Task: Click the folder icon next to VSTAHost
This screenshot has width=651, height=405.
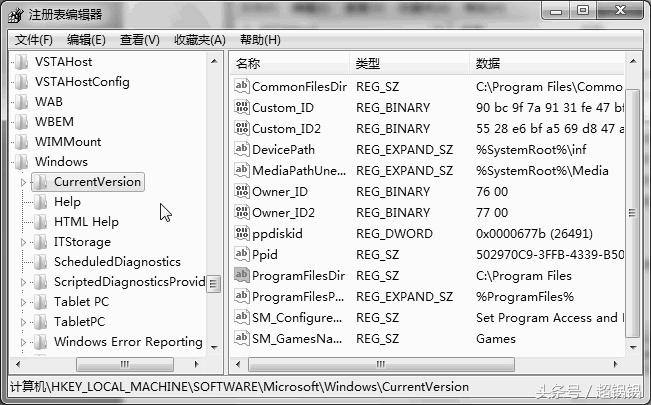Action: tap(21, 62)
